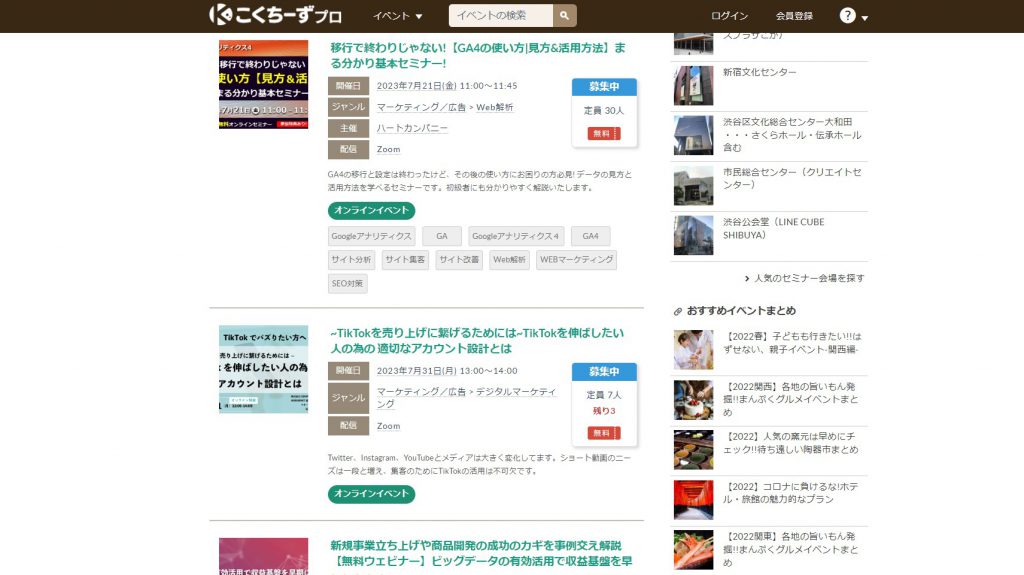Select the GA4 tag
Viewport: 1024px width, 575px height.
tap(590, 236)
